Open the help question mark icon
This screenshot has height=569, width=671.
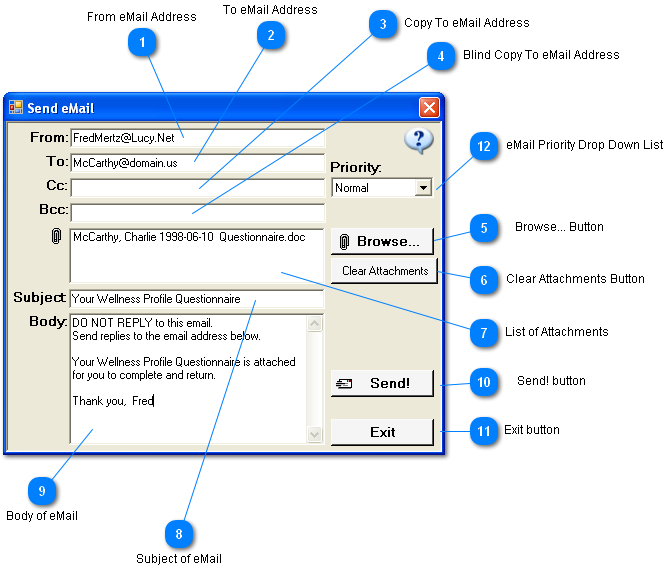(419, 141)
